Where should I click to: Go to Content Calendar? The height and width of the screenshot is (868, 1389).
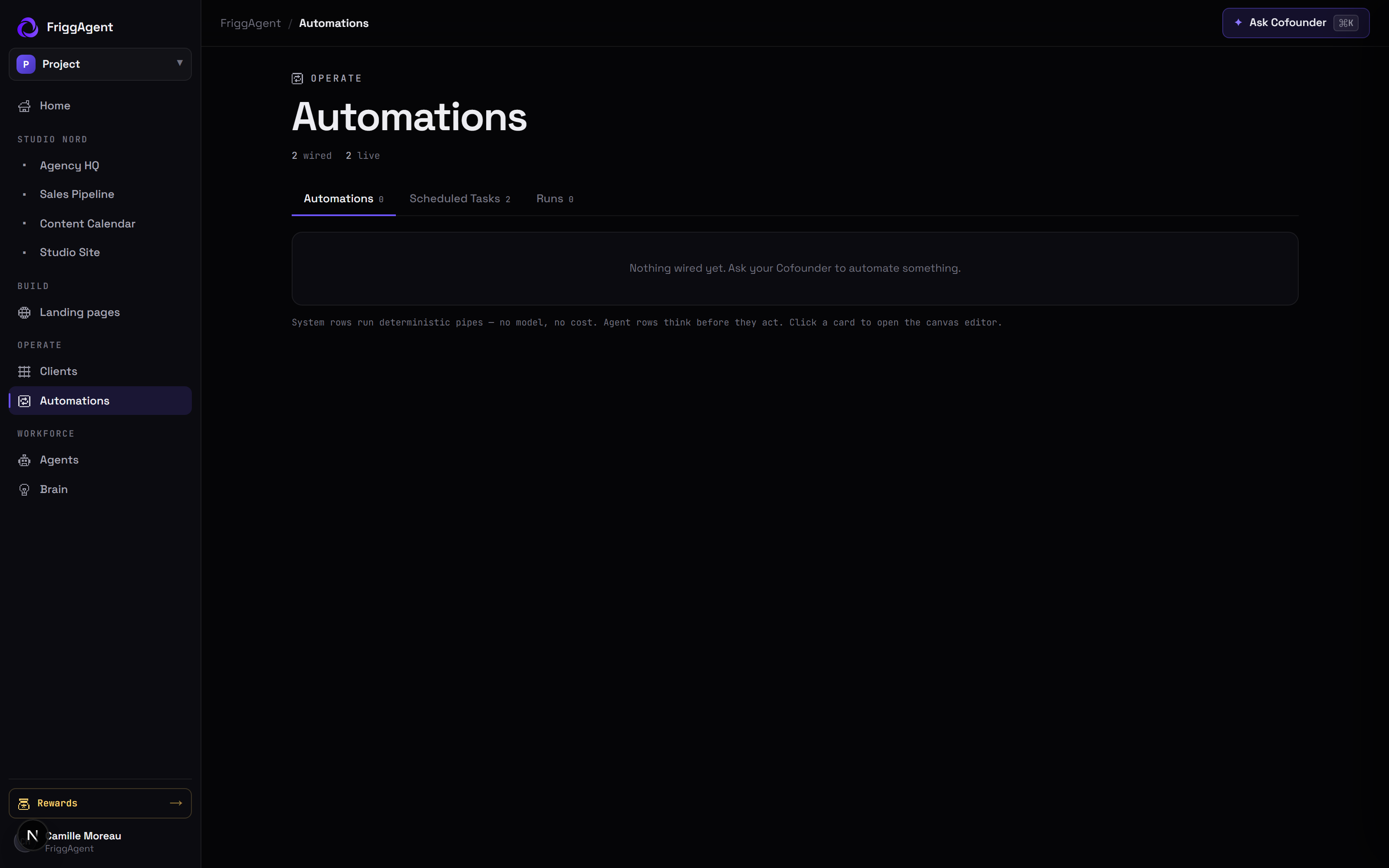tap(100, 224)
